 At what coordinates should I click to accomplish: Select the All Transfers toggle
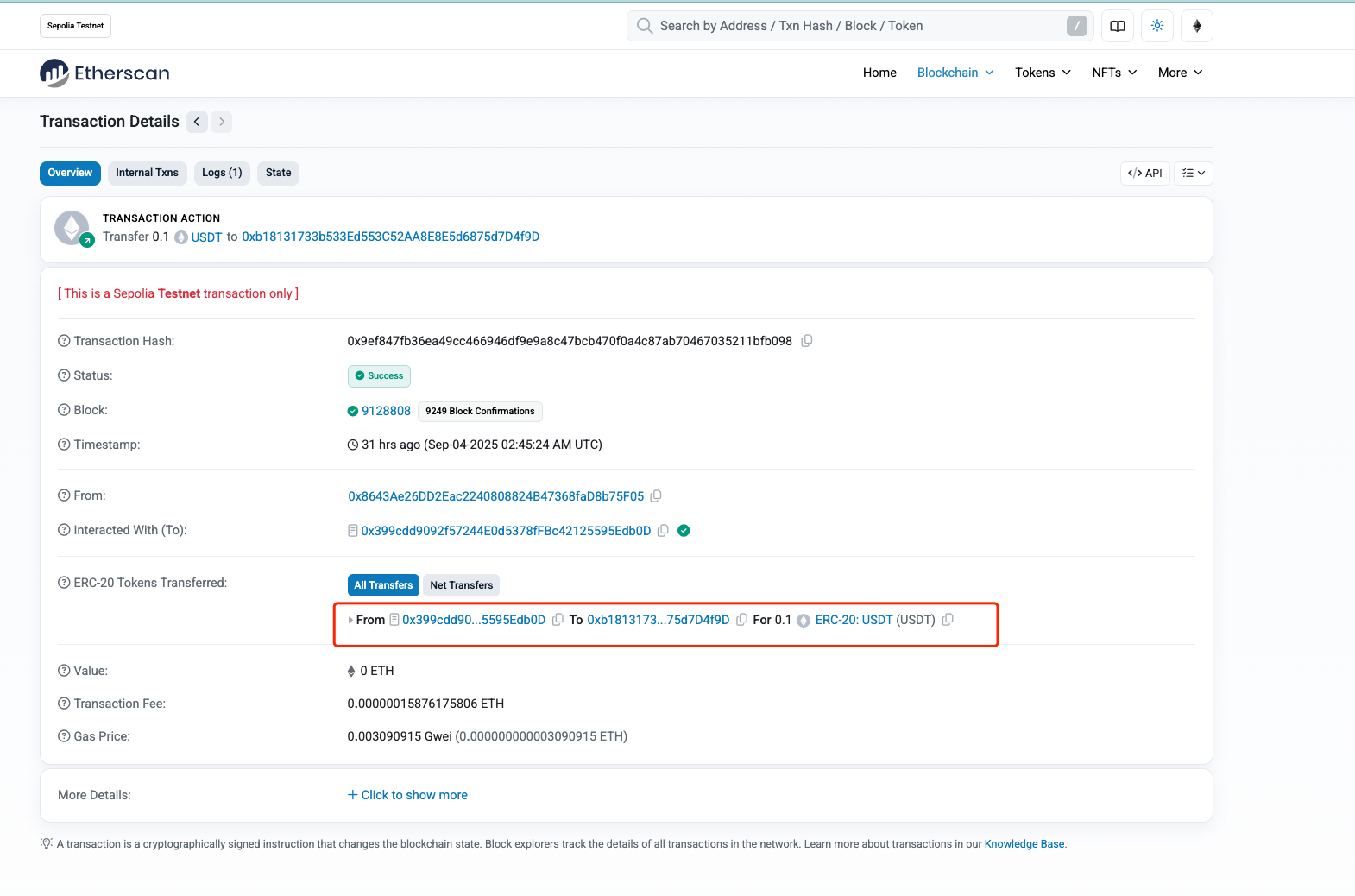(383, 585)
